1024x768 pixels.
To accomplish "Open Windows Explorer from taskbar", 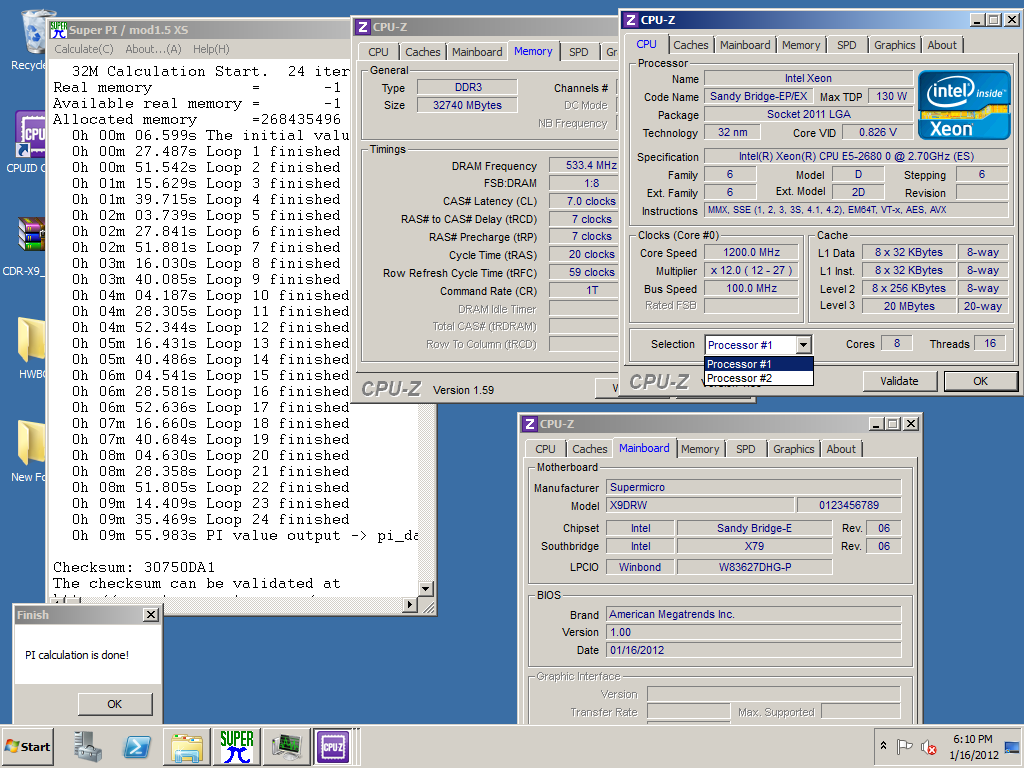I will (x=187, y=746).
